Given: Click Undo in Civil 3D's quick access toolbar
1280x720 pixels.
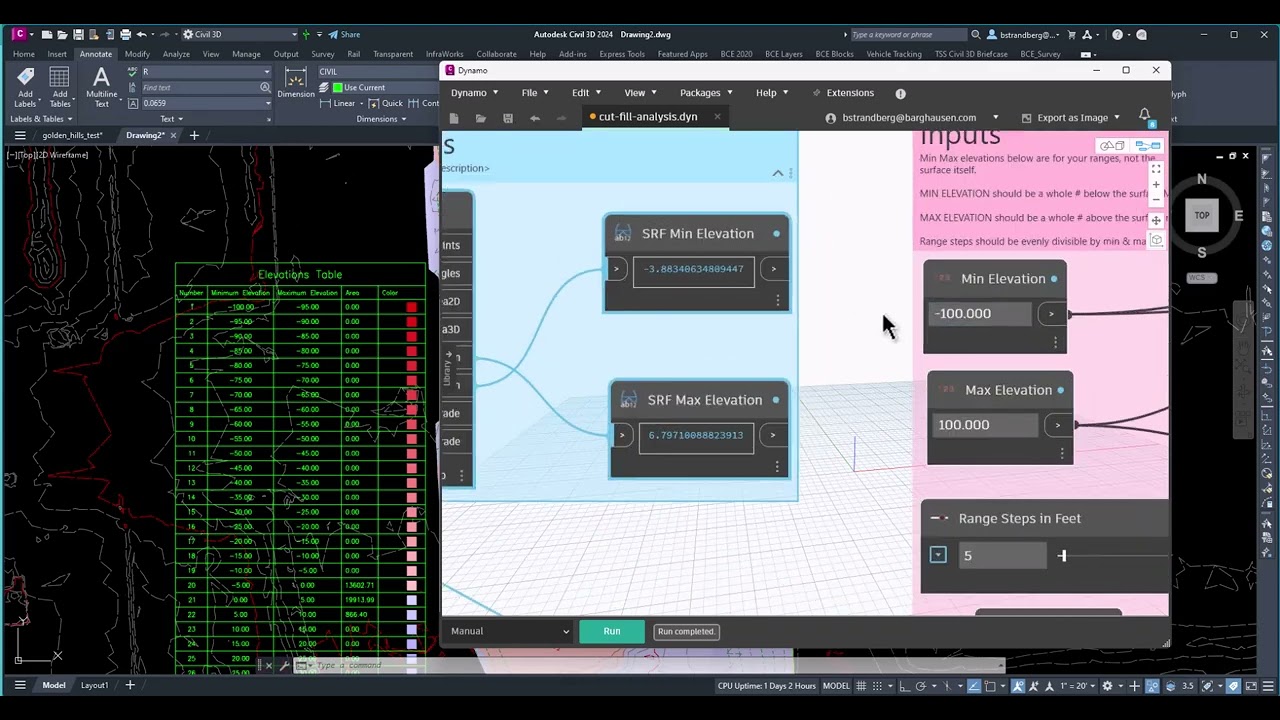Looking at the screenshot, I should (x=141, y=34).
